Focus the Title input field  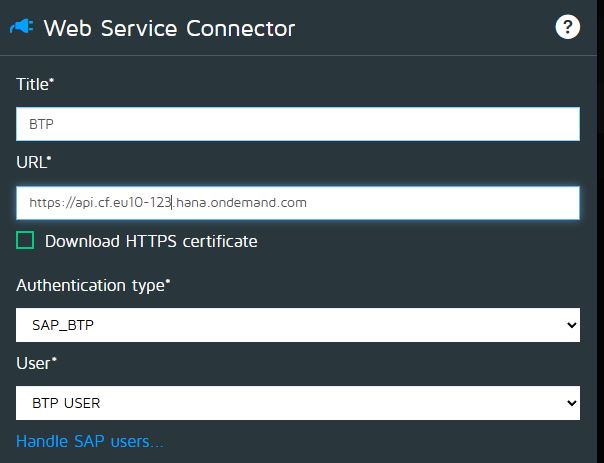point(297,124)
